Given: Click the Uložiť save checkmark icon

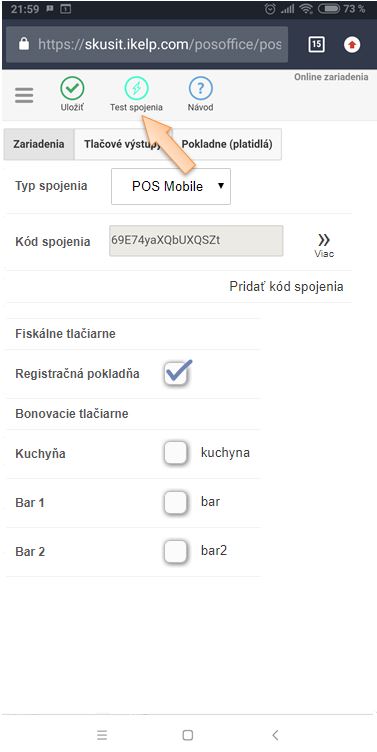Looking at the screenshot, I should tap(72, 88).
